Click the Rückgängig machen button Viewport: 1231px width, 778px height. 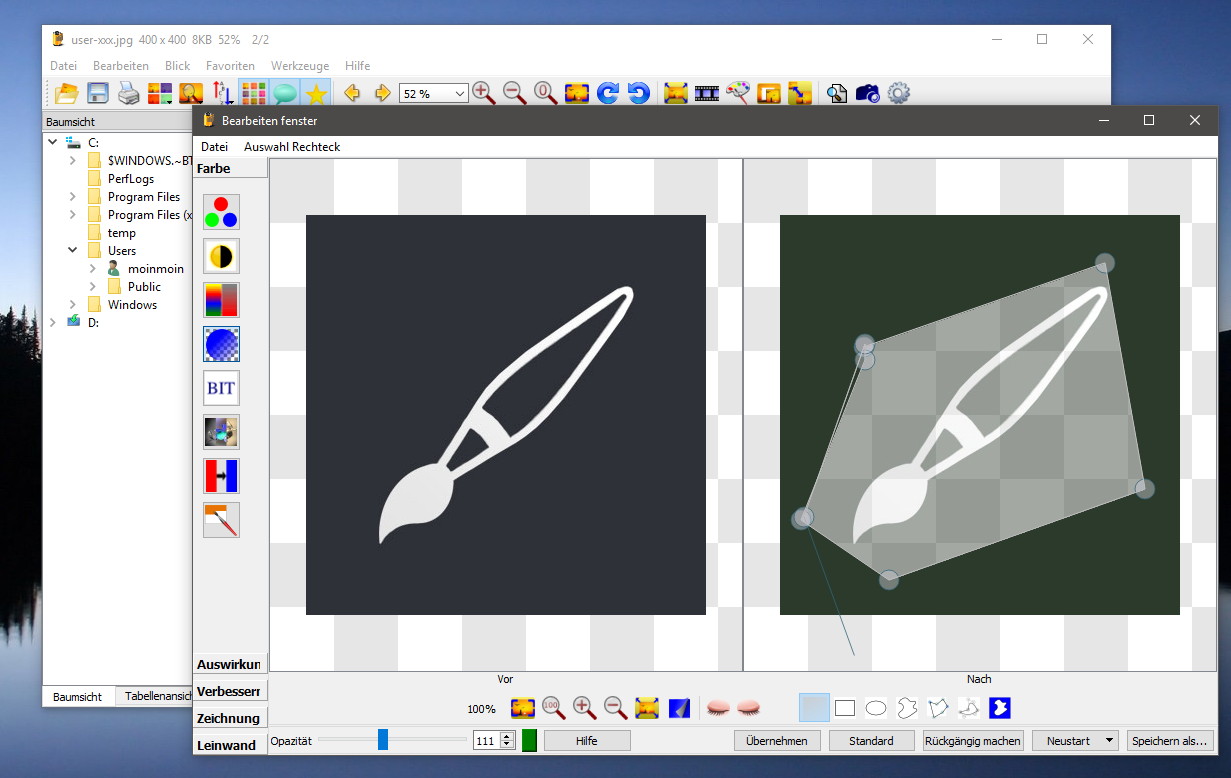pos(973,741)
